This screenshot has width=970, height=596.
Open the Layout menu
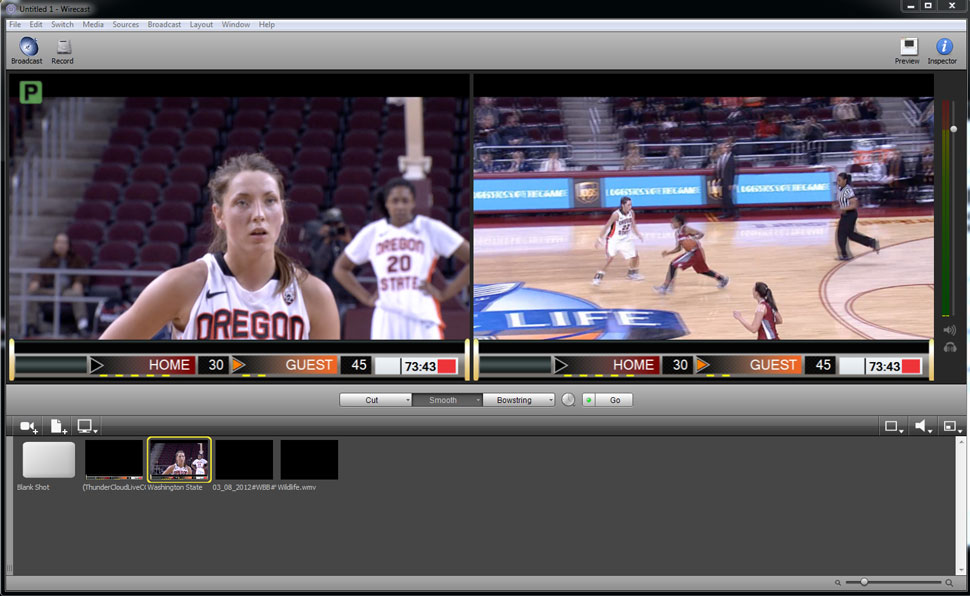(201, 24)
